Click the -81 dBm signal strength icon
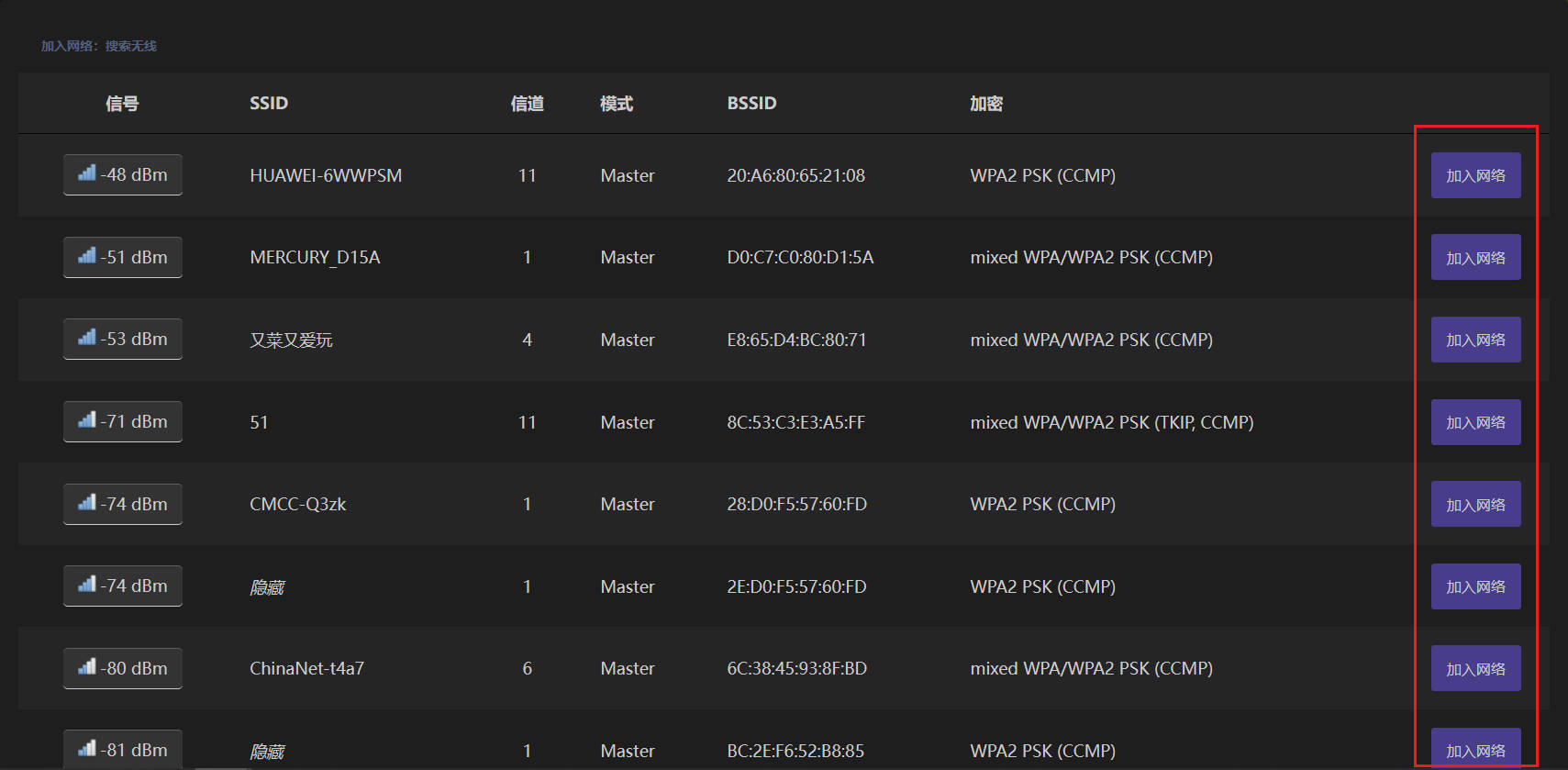Image resolution: width=1568 pixels, height=770 pixels. coord(87,749)
